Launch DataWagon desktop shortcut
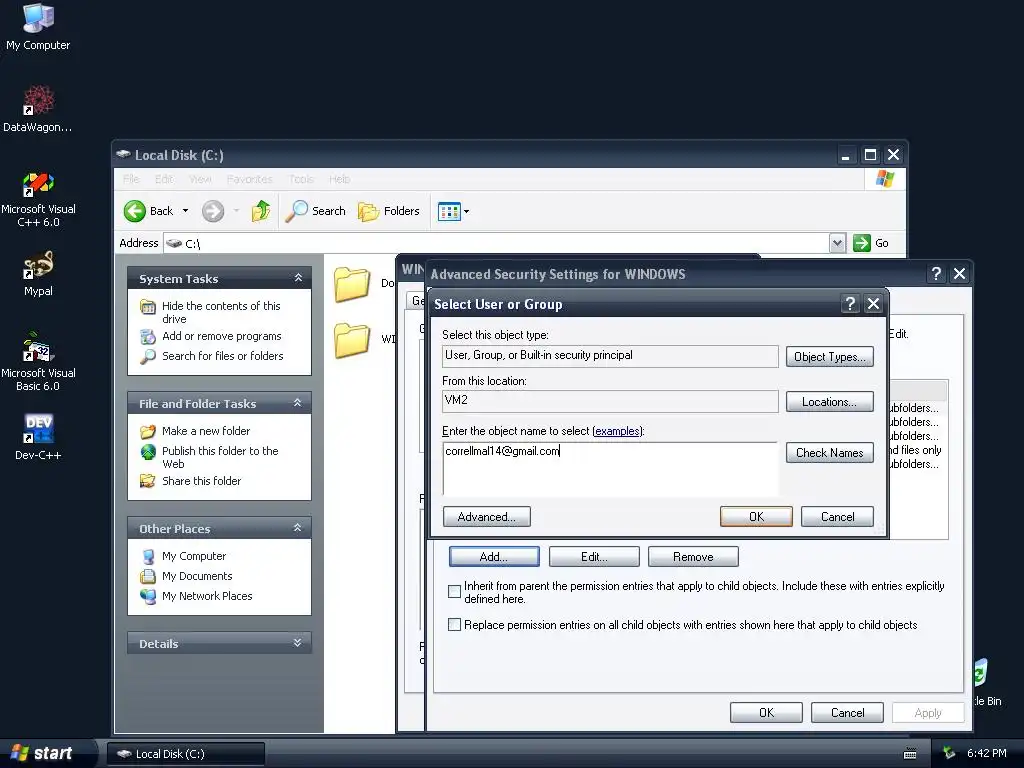 [x=38, y=108]
